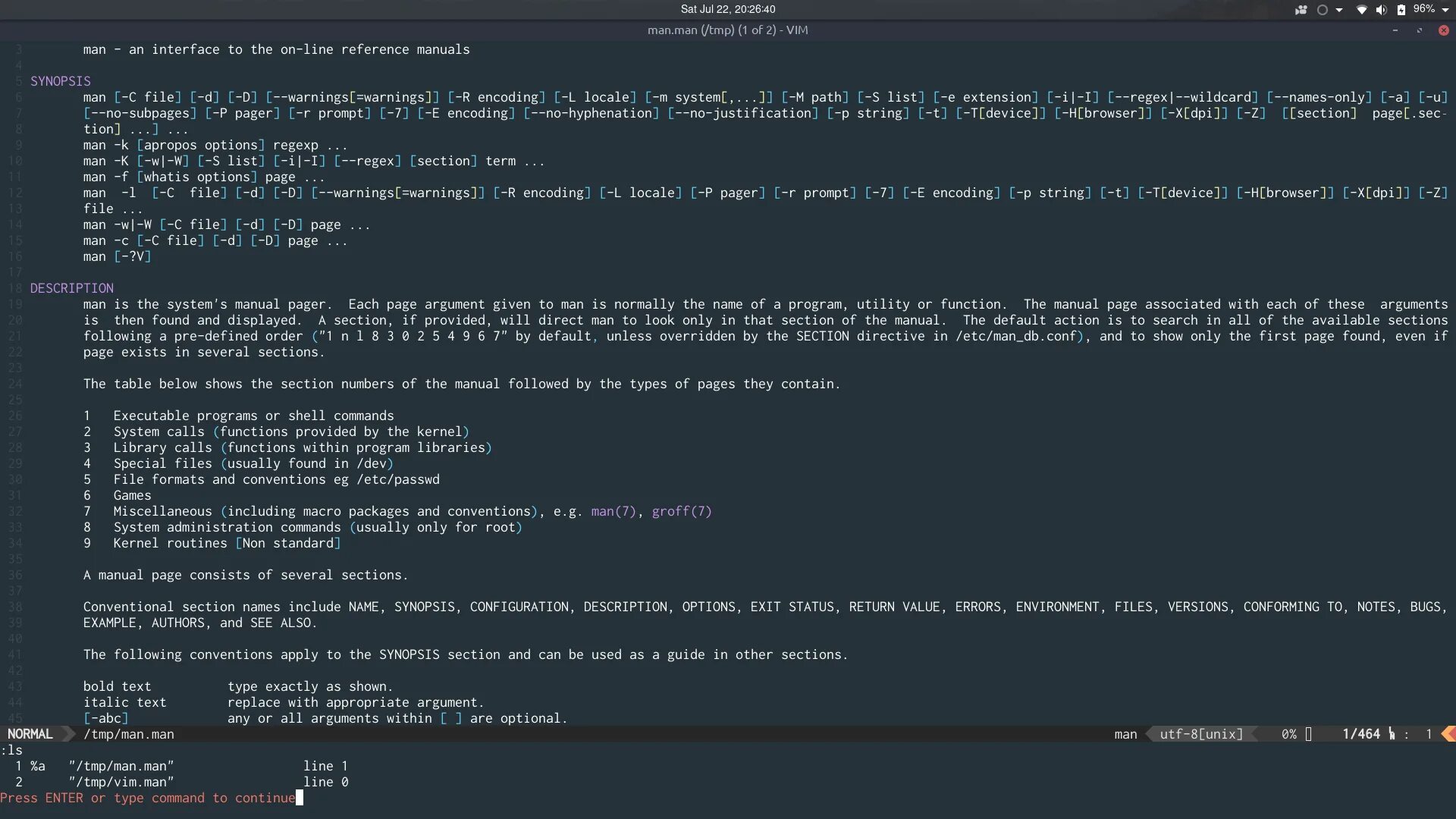Screen dimensions: 1456x819
Task: Click the /tmp/man.man filename in statusline
Action: pyautogui.click(x=129, y=734)
